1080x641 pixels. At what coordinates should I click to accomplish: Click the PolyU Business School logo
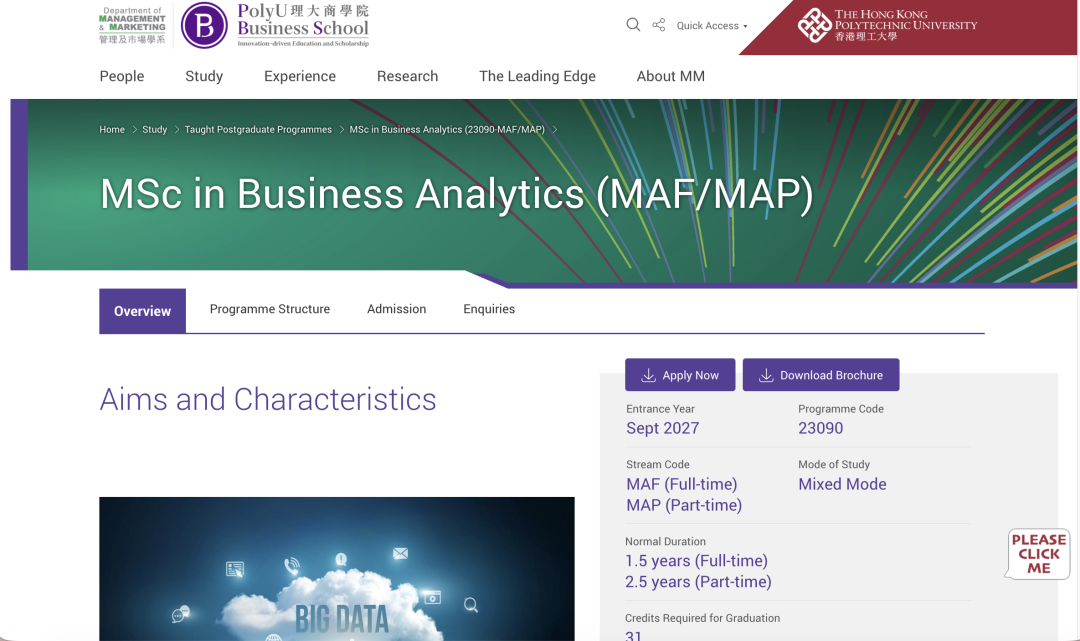(275, 25)
